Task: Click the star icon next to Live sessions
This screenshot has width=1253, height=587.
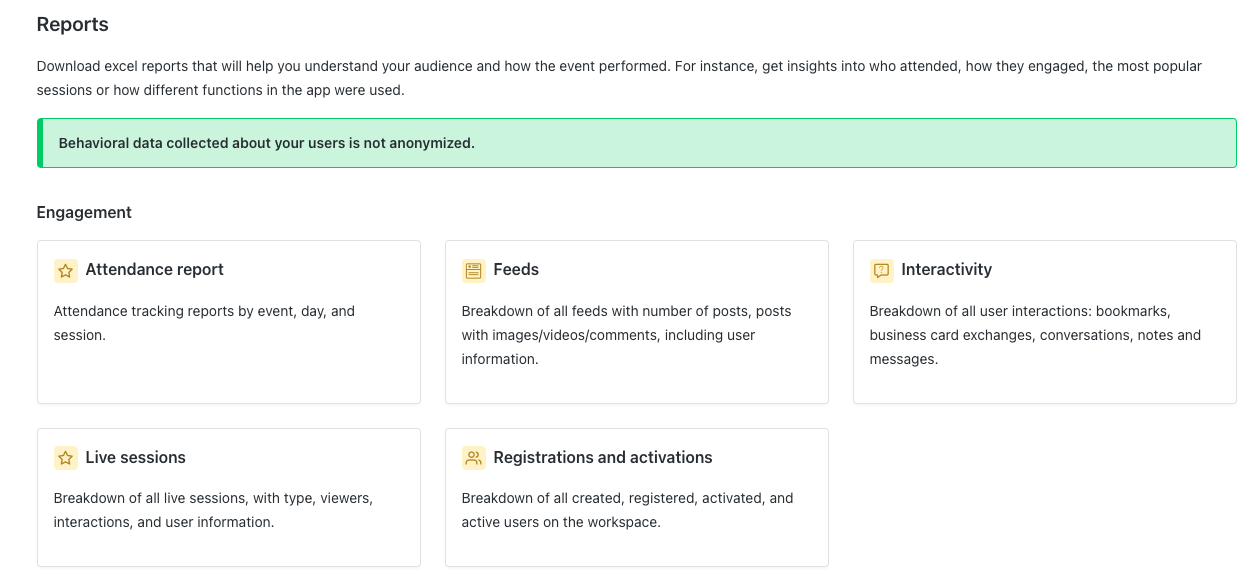Action: coord(66,458)
